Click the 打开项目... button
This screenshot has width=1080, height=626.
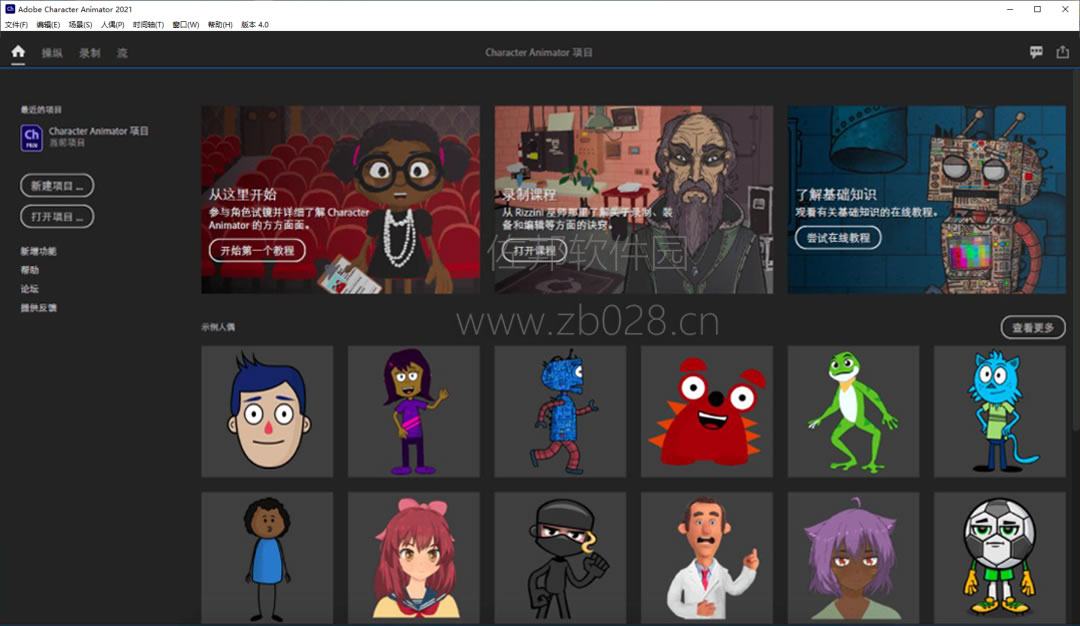[57, 216]
